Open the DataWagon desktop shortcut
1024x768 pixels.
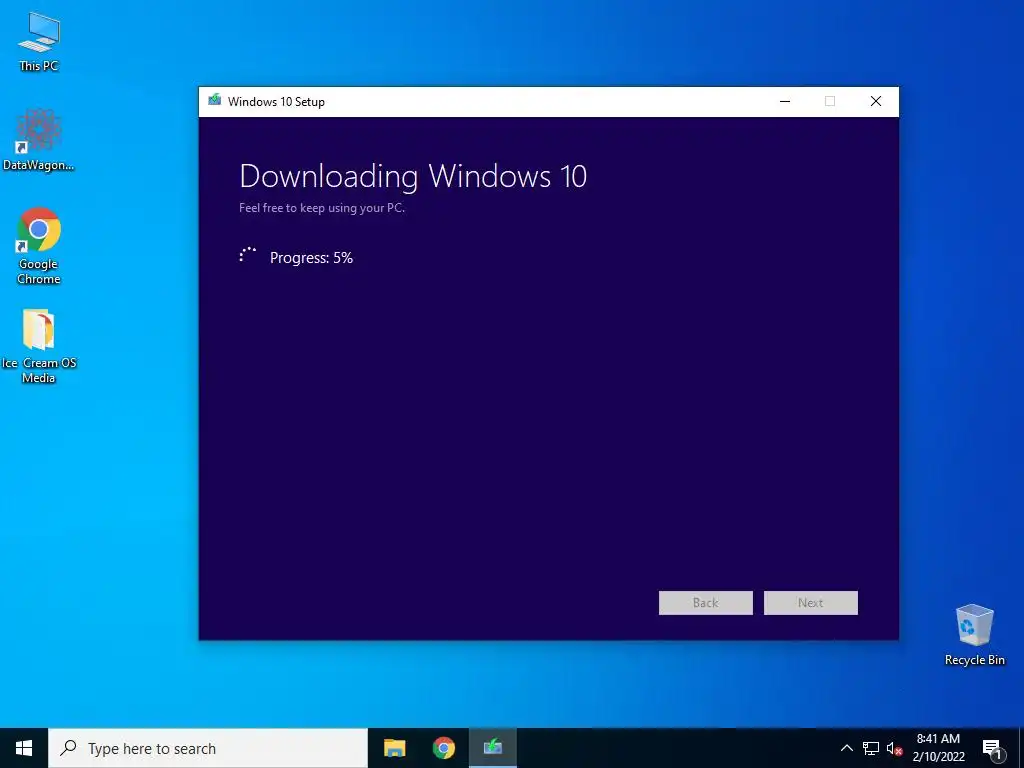pyautogui.click(x=39, y=140)
